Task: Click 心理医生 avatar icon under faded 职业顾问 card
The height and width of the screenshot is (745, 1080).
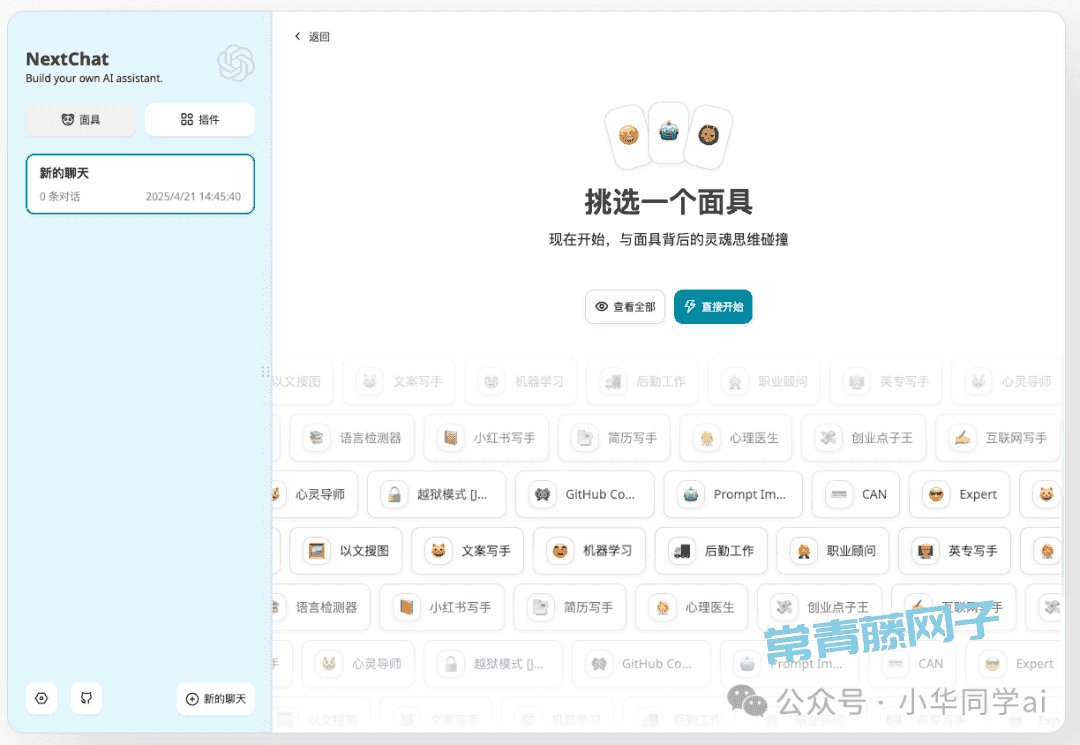Action: (x=707, y=438)
